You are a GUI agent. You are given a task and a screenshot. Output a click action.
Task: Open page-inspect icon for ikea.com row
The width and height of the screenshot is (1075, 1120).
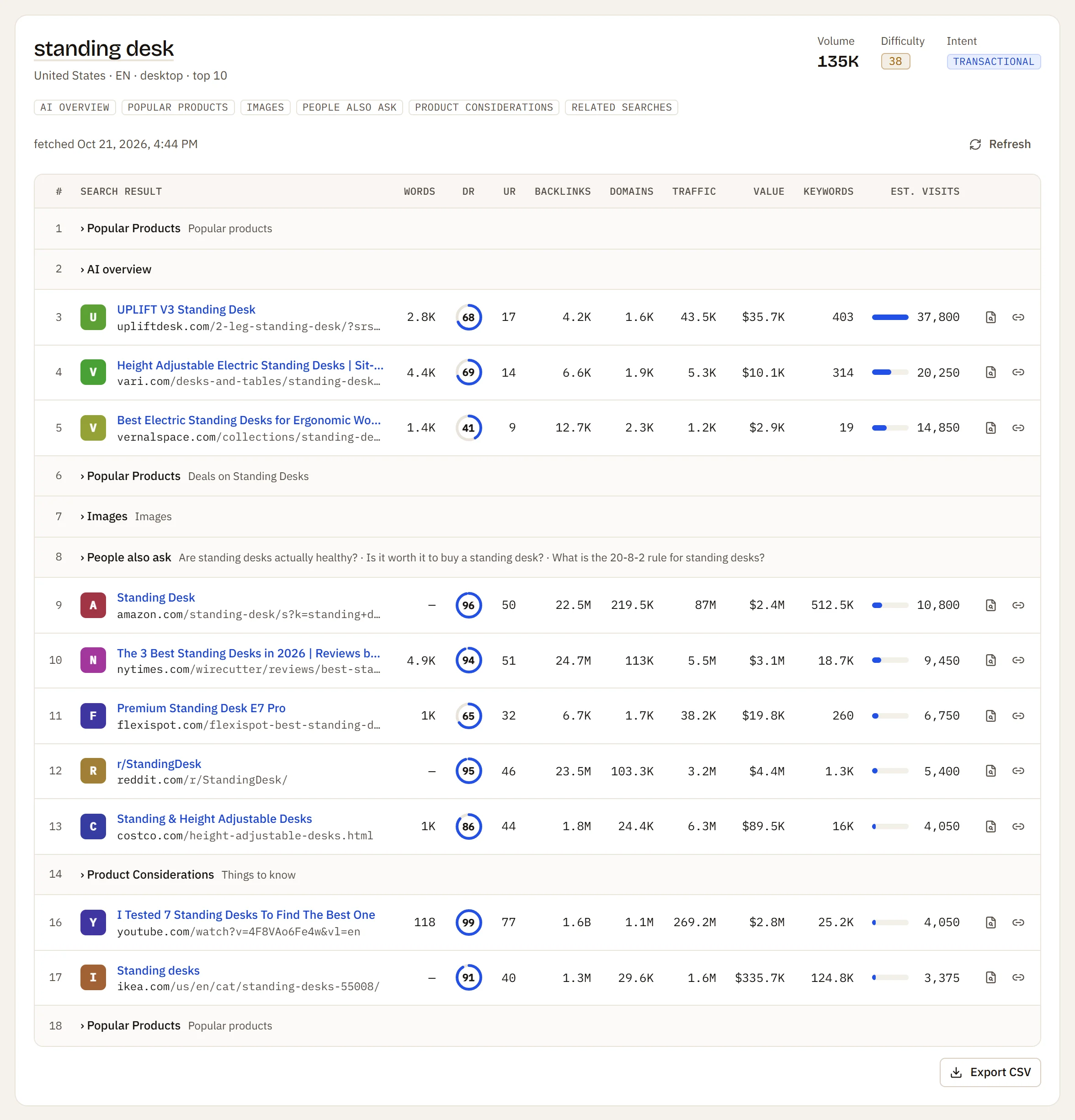[990, 977]
